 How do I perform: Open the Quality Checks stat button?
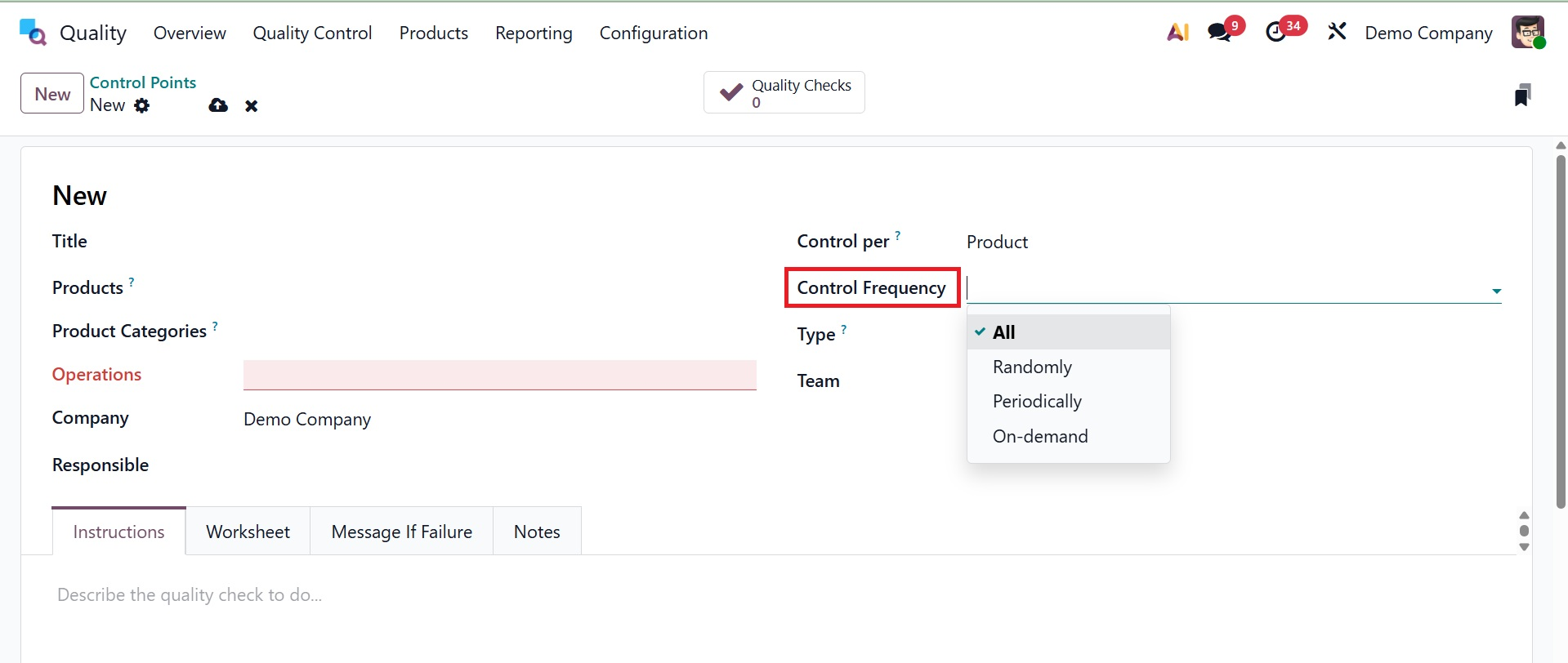tap(784, 93)
